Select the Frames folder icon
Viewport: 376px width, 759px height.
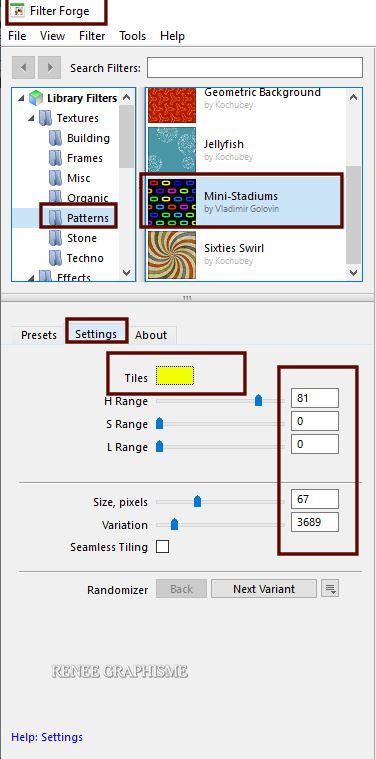click(56, 158)
